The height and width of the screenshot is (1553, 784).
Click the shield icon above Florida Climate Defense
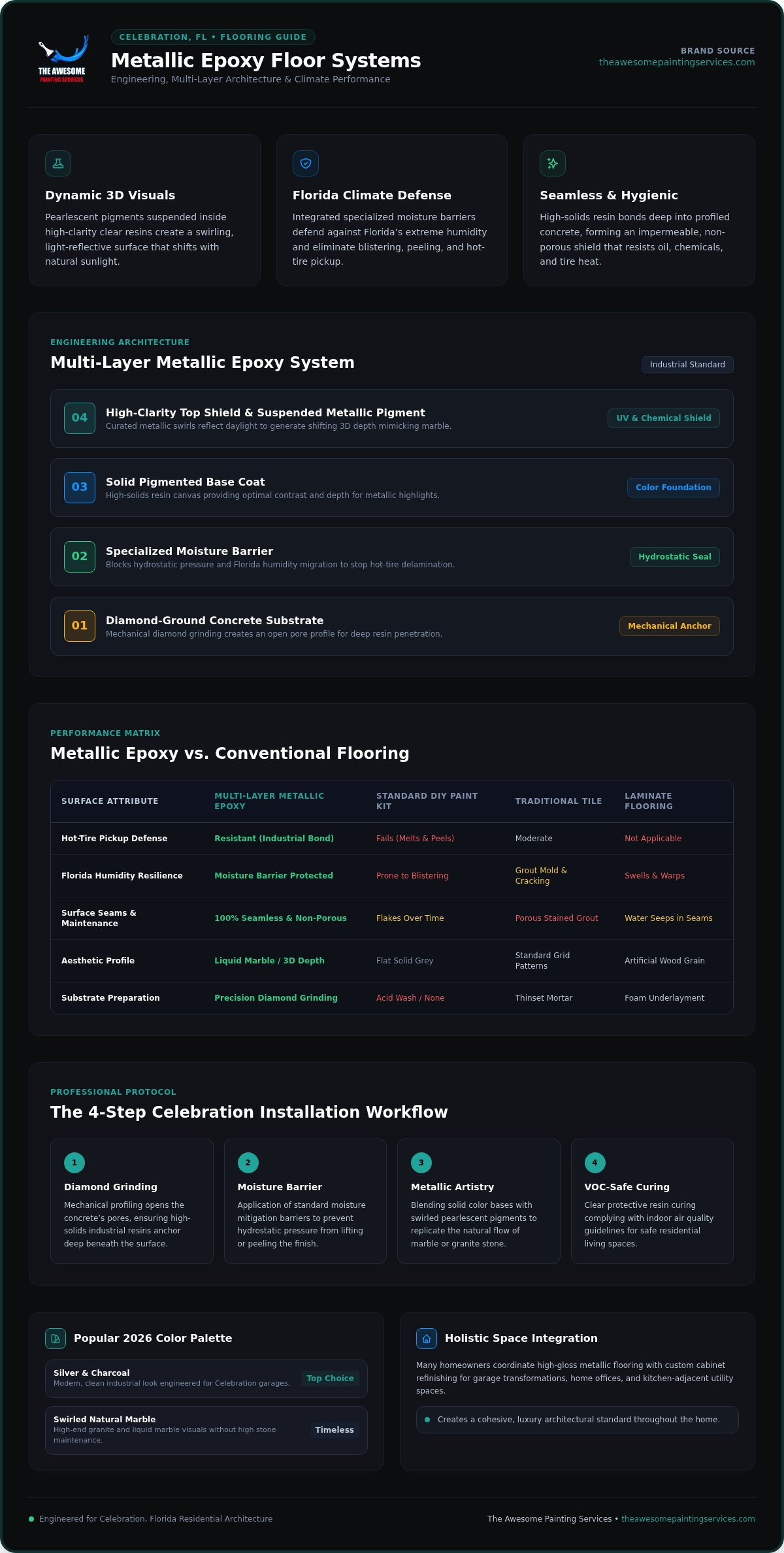coord(306,163)
